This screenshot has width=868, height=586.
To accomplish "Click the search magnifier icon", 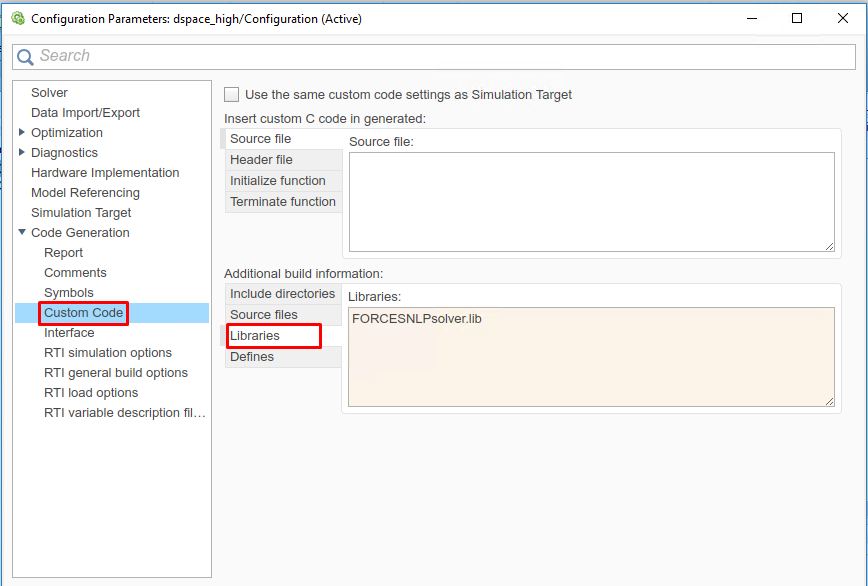I will [25, 57].
